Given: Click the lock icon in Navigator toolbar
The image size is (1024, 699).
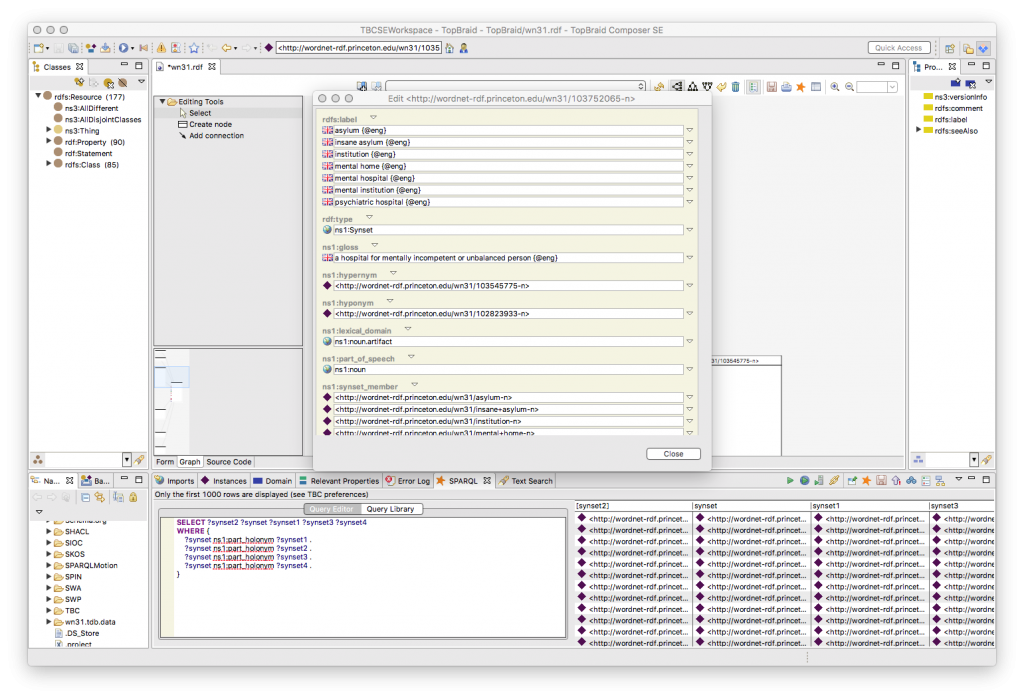Looking at the screenshot, I should pos(133,498).
